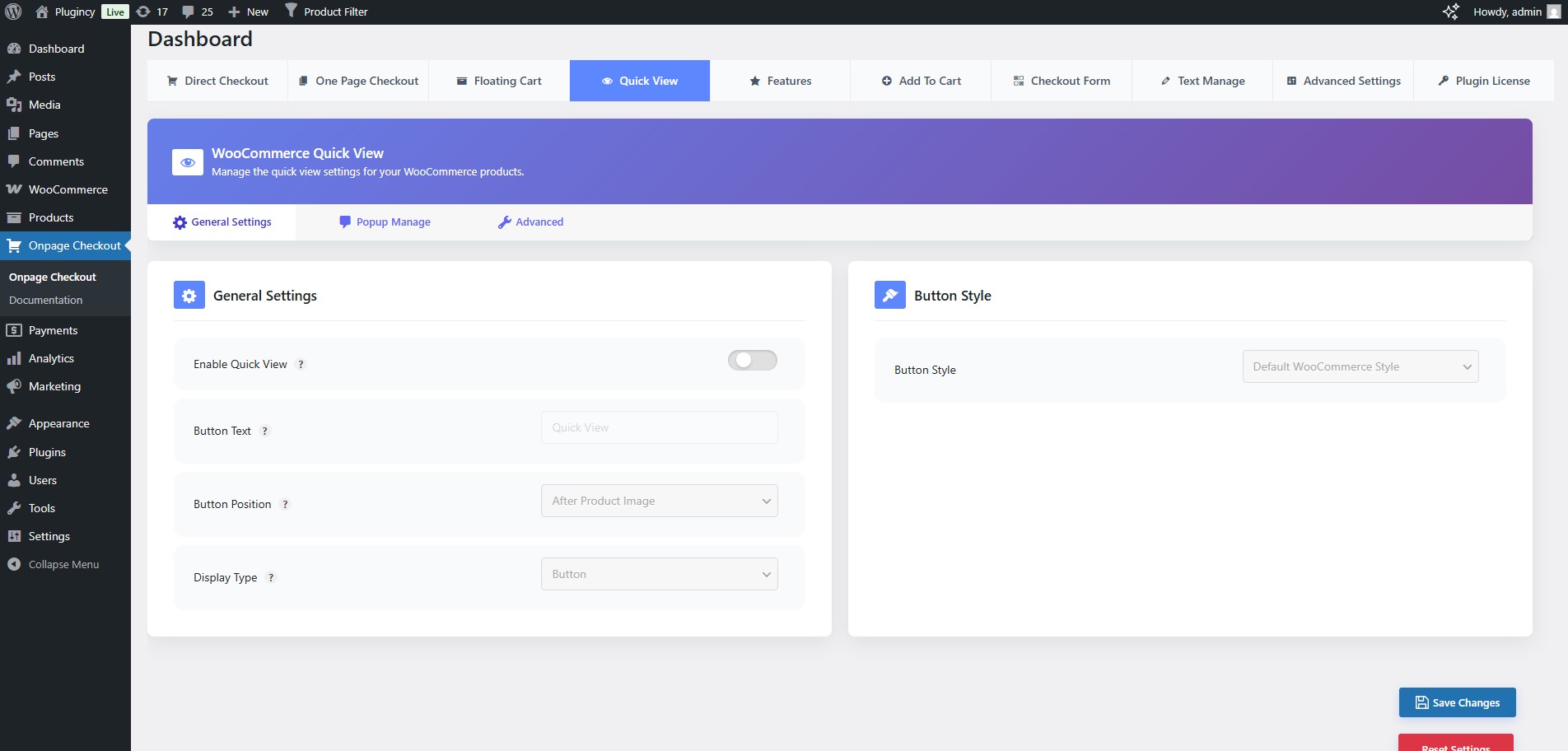This screenshot has width=1568, height=751.
Task: Click the Save Changes button
Action: pos(1456,702)
